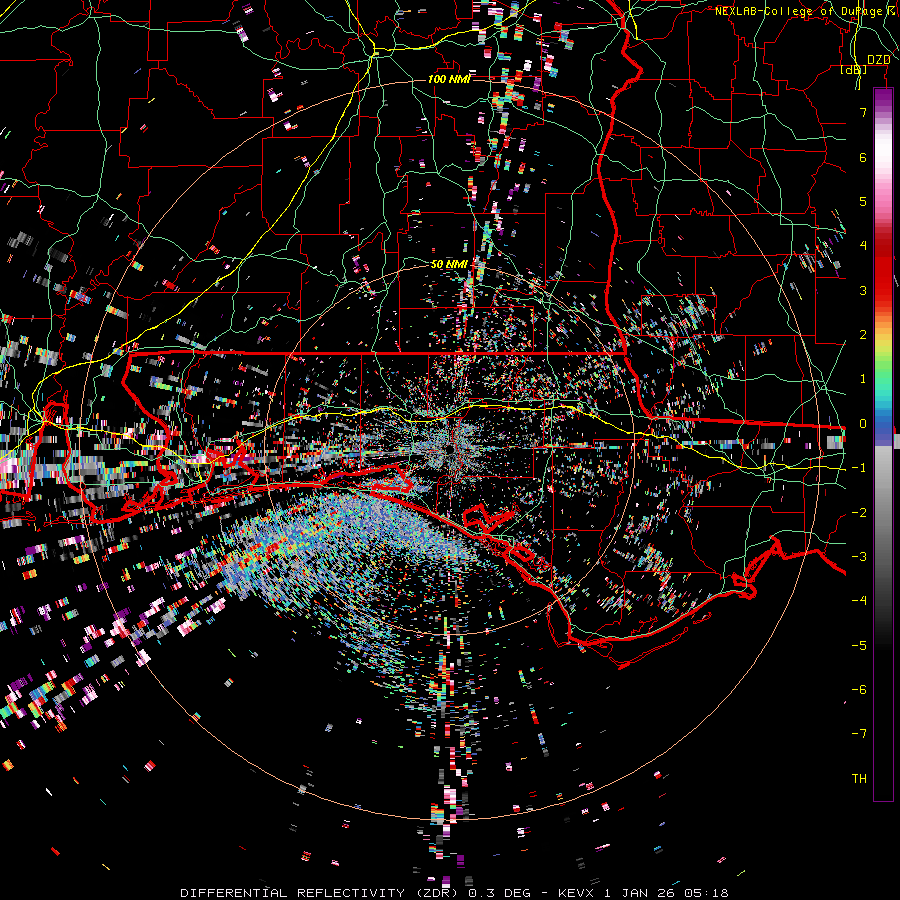This screenshot has height=900, width=900.
Task: Click the 2 value on the color scale
Action: (x=863, y=335)
